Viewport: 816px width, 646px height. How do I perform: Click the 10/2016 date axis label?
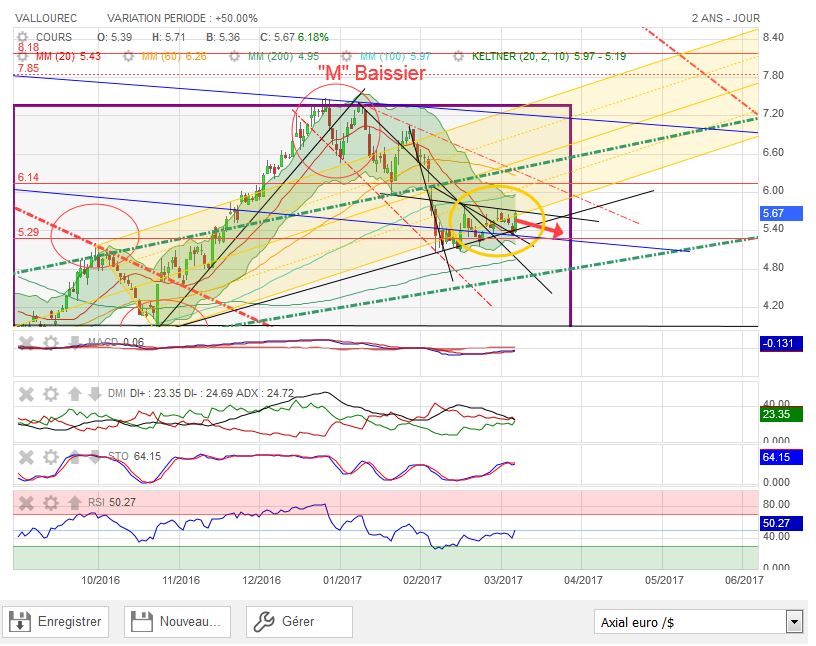pyautogui.click(x=100, y=580)
